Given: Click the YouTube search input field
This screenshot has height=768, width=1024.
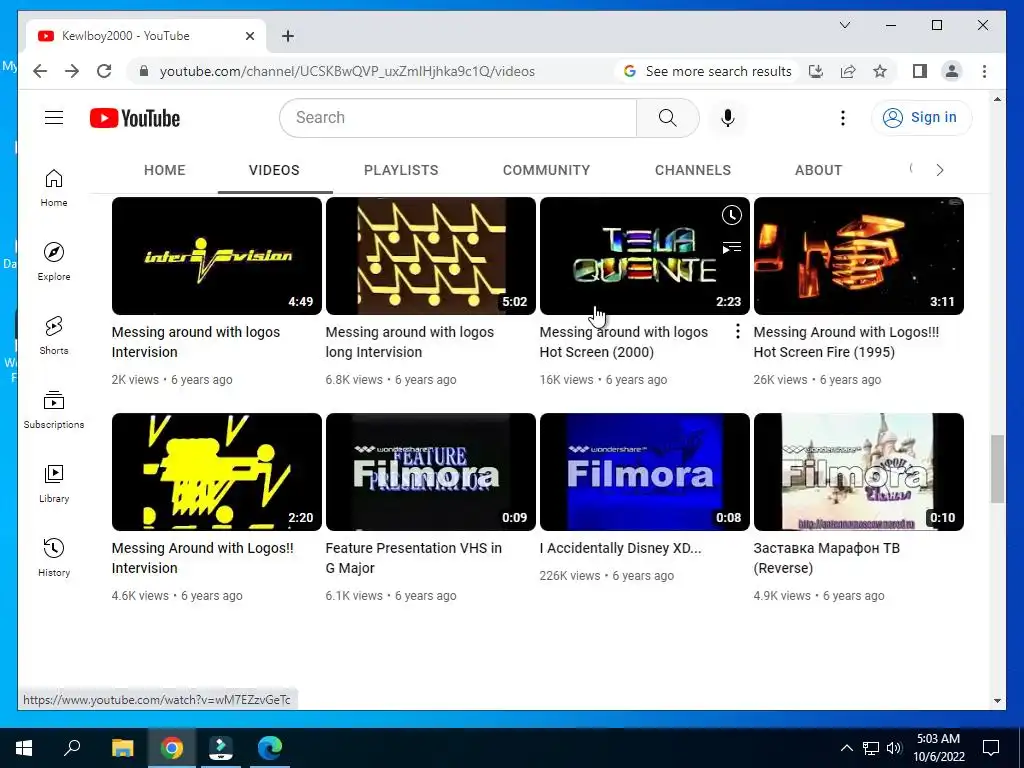Looking at the screenshot, I should [x=458, y=118].
